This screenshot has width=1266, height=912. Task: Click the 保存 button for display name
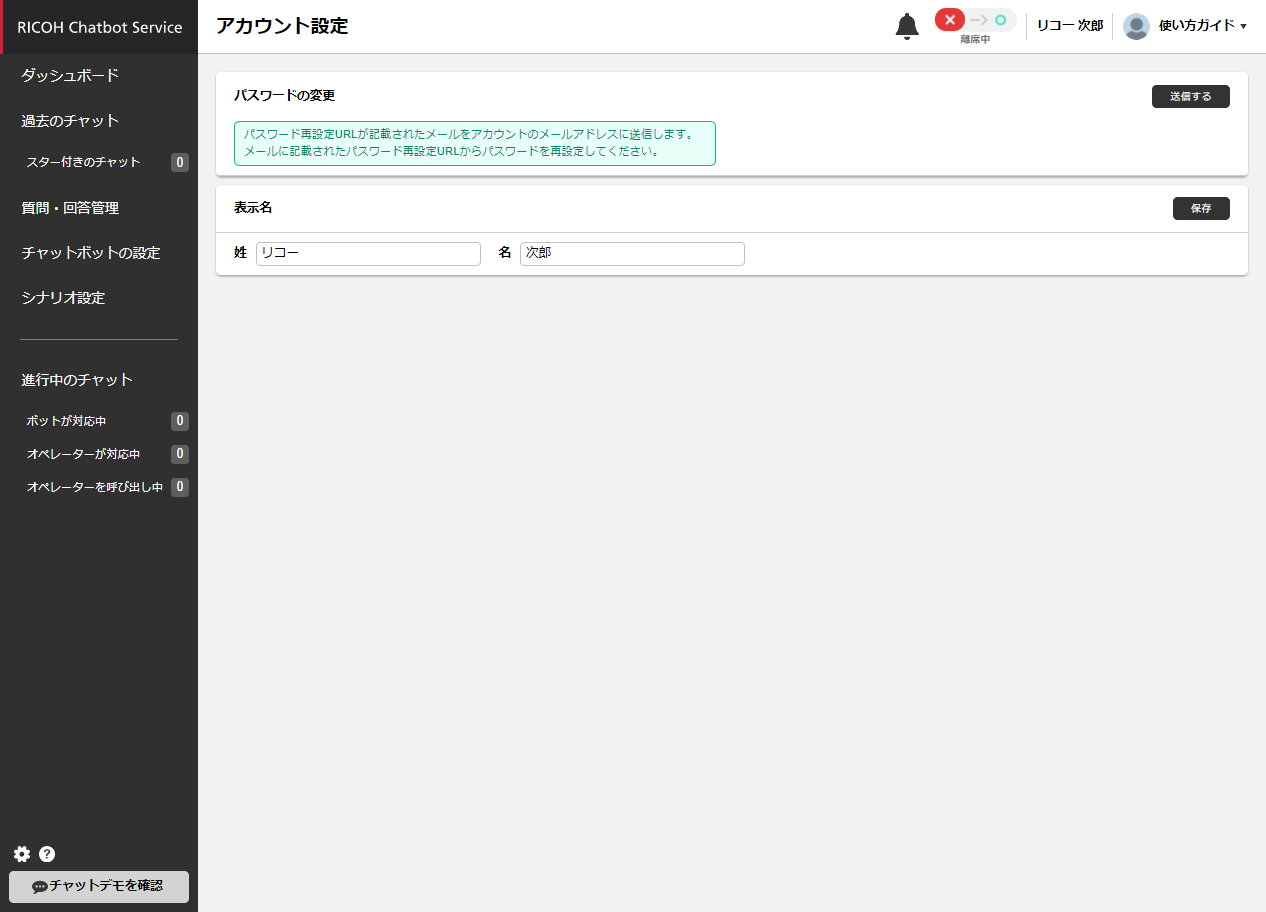(x=1200, y=208)
